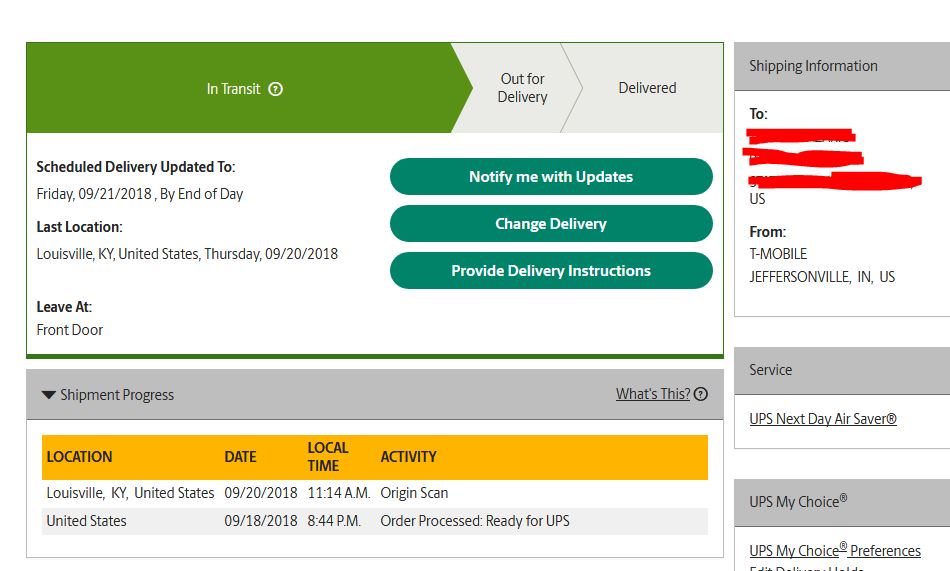Click the Order Processed: Ready for UPS row
Viewport: 950px width, 571px height.
[374, 521]
